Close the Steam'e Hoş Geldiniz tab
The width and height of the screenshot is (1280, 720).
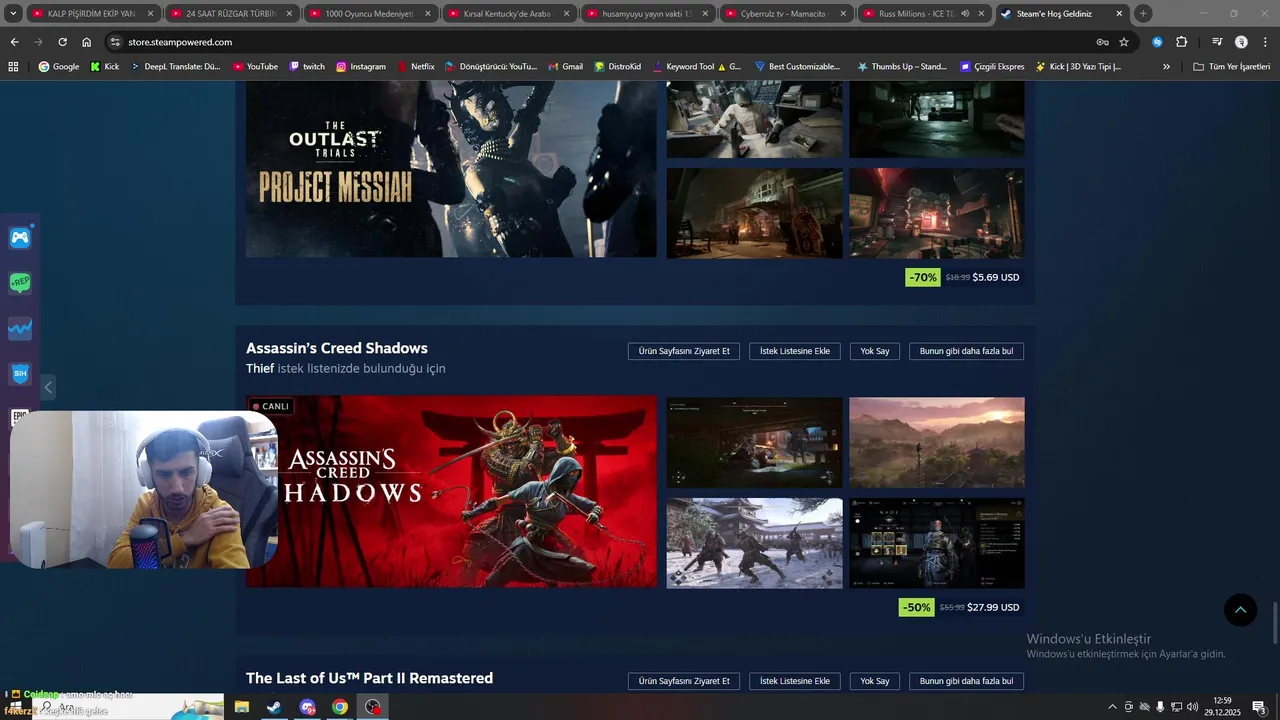pos(1119,14)
